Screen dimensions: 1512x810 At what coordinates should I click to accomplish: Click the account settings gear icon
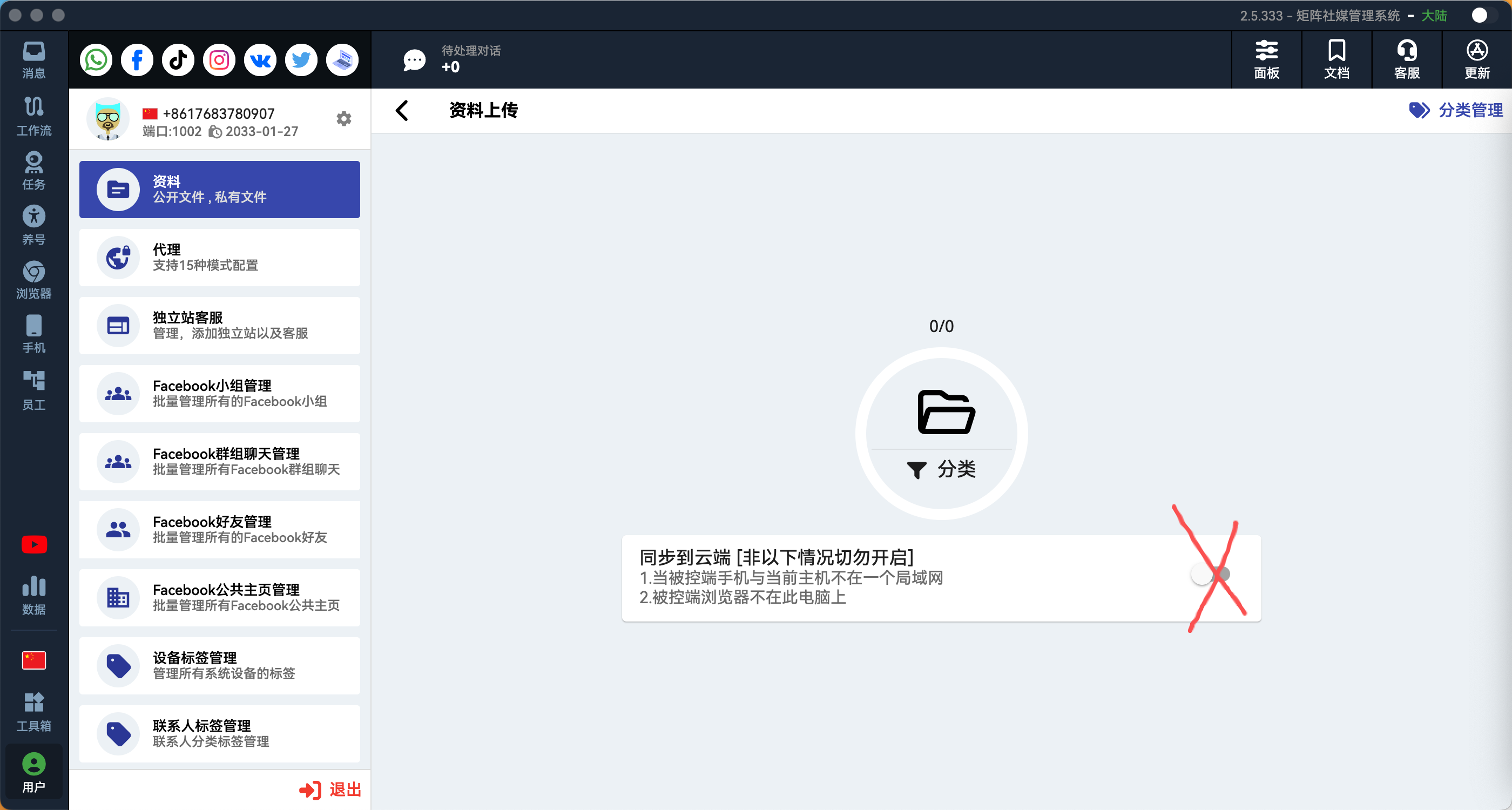click(x=344, y=119)
